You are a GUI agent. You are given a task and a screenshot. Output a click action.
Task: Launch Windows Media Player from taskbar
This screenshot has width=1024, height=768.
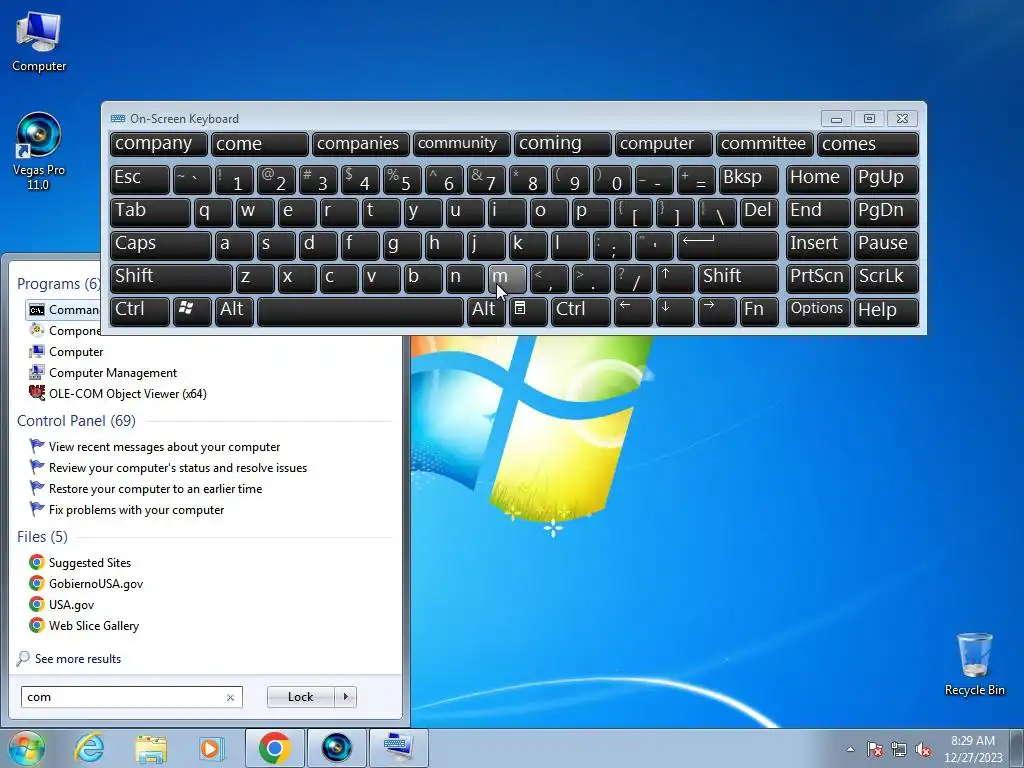(212, 748)
